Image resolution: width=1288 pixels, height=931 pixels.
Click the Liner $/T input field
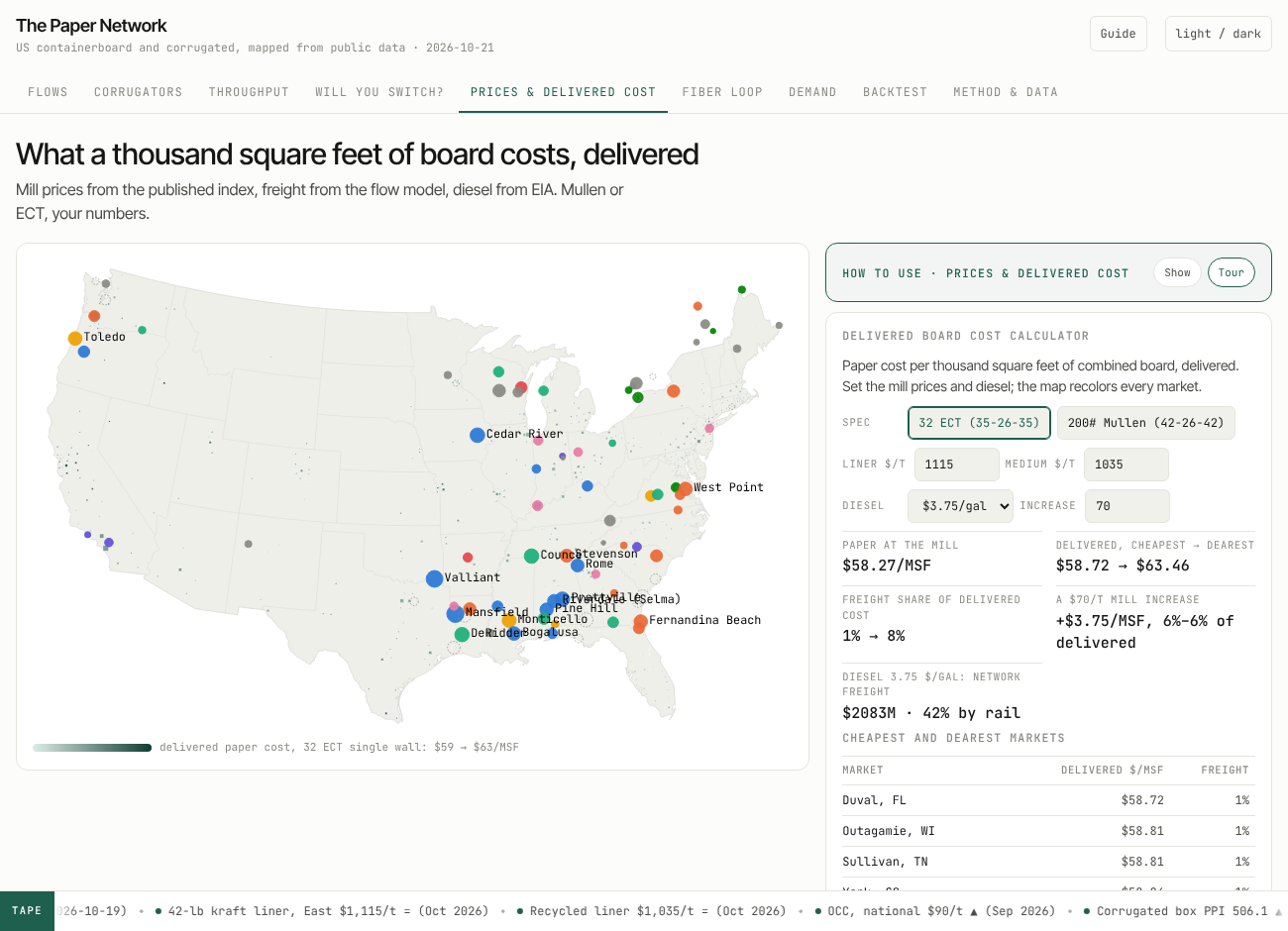(x=956, y=465)
